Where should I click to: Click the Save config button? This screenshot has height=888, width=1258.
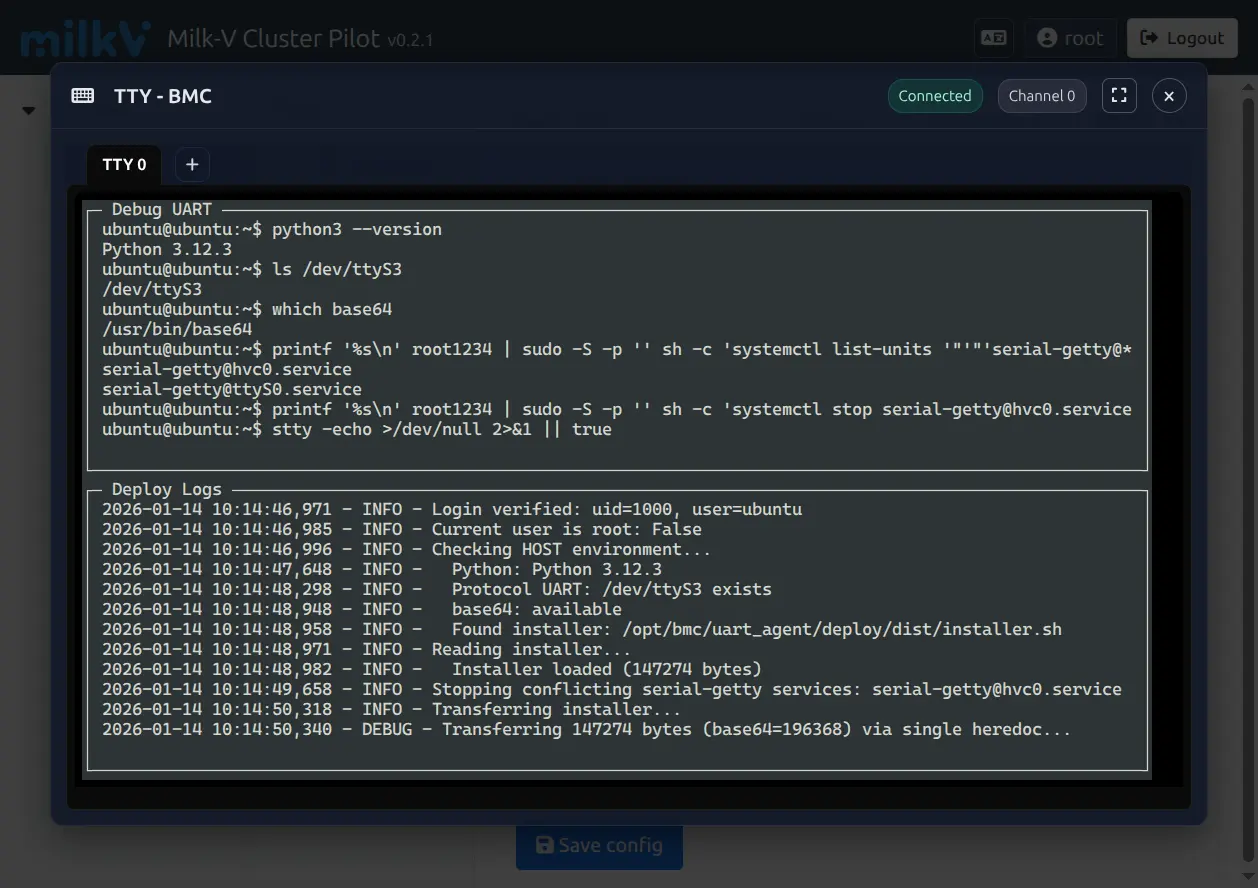599,846
